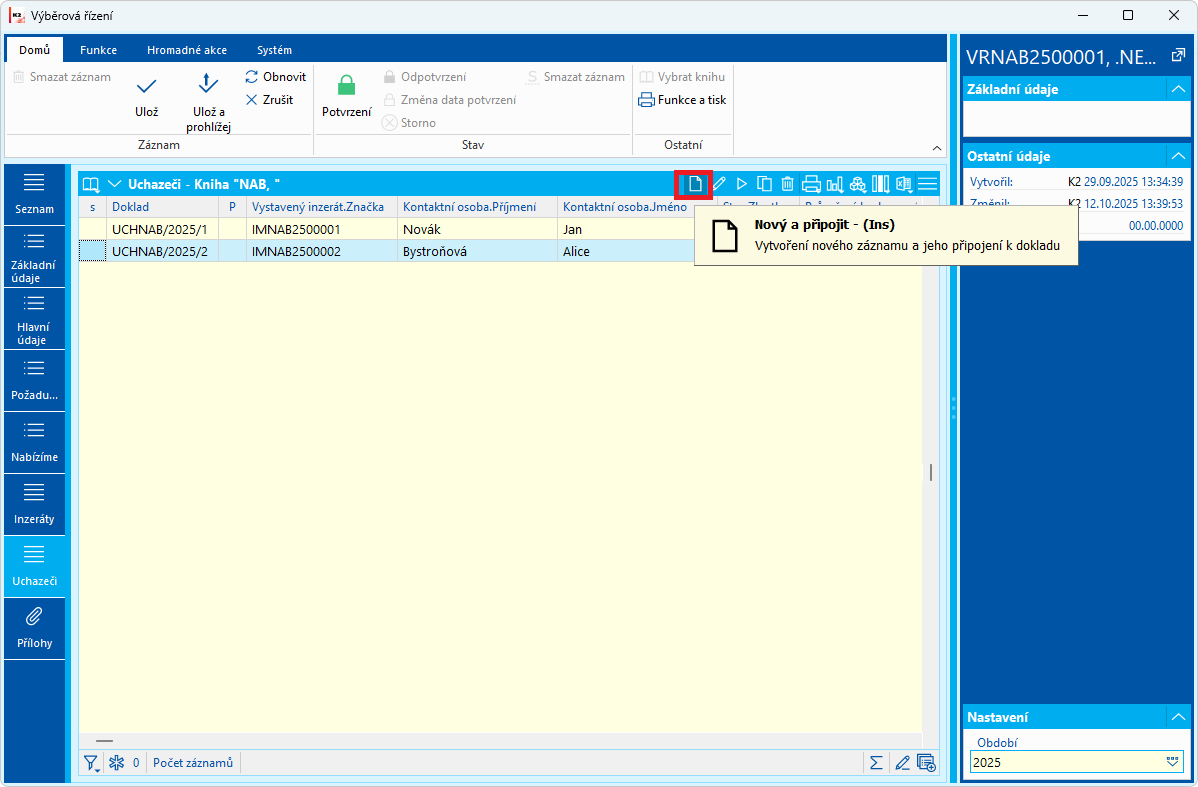Collapse the Ostatní údaje right panel
1198x787 pixels.
1177,156
